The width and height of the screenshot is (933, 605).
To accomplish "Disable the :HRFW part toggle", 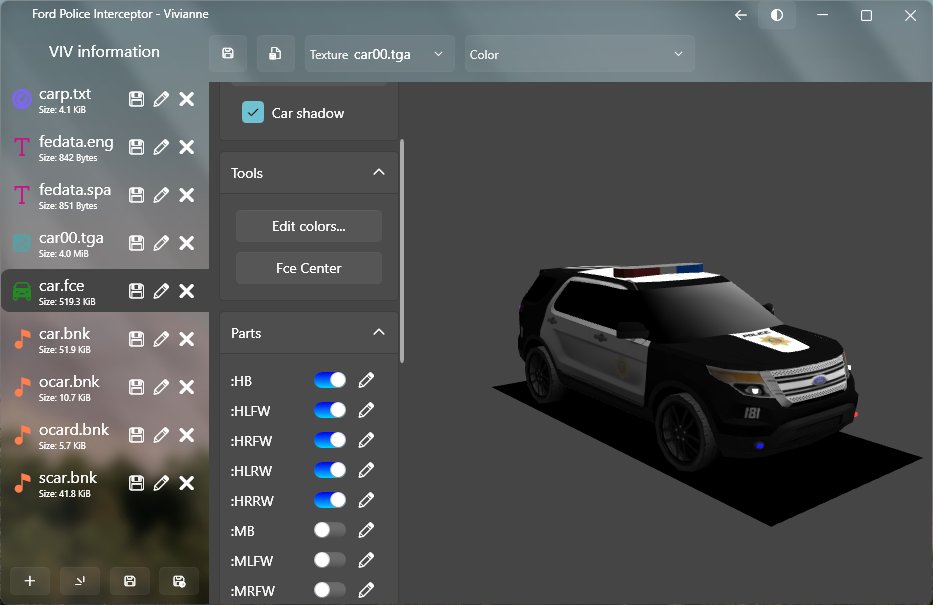I will pos(330,440).
